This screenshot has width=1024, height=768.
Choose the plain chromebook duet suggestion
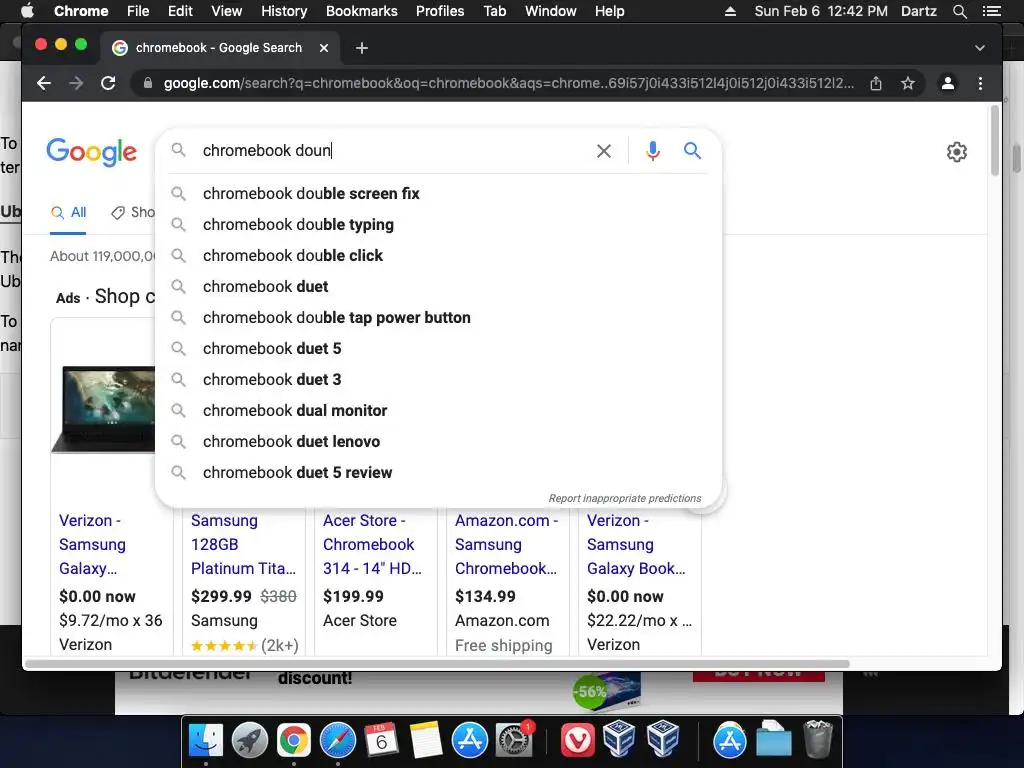point(438,287)
